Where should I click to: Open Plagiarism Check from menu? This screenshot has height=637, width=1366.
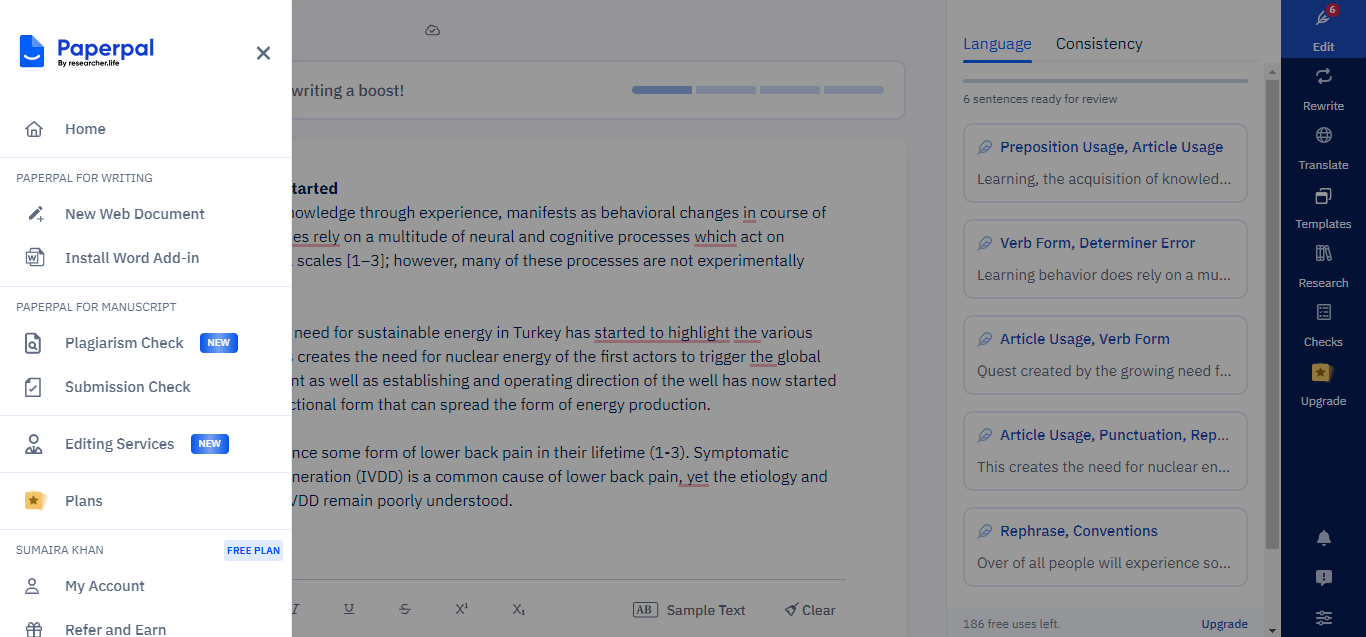coord(124,343)
